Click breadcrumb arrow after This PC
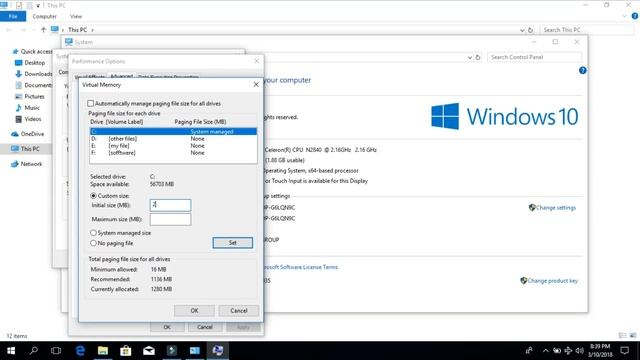Image resolution: width=640 pixels, height=360 pixels. point(92,30)
